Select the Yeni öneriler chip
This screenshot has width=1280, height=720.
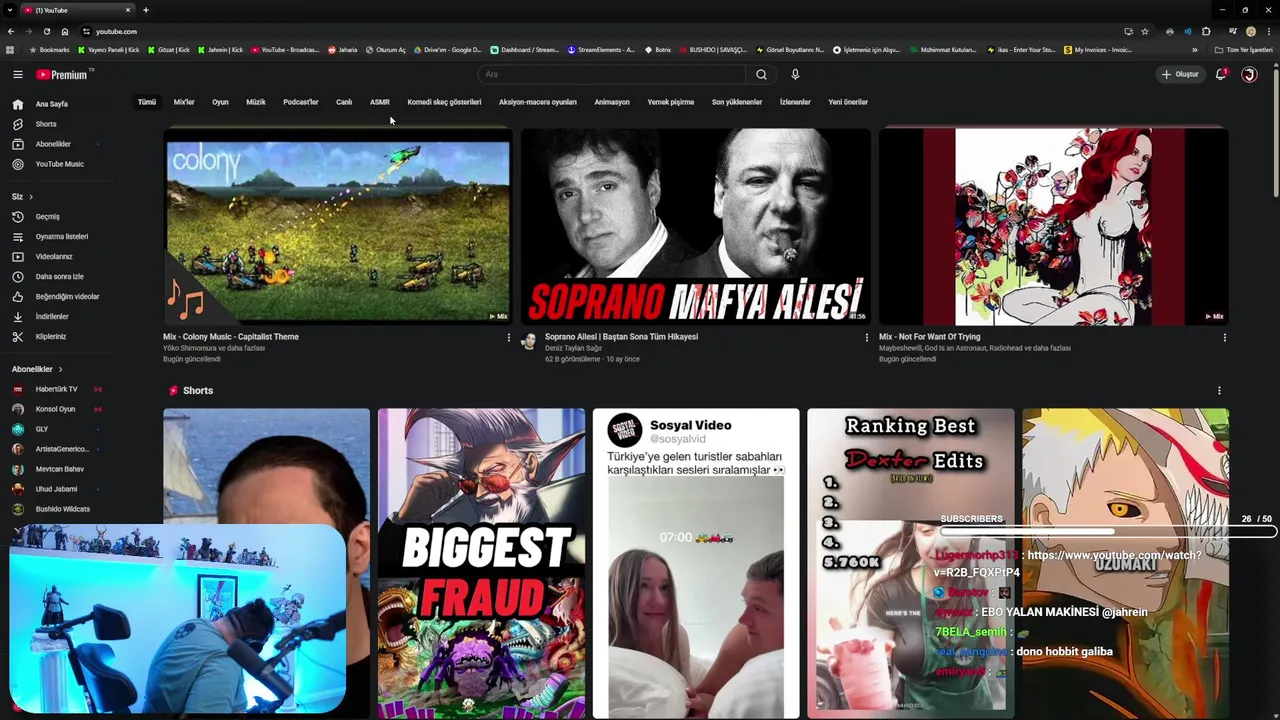848,102
